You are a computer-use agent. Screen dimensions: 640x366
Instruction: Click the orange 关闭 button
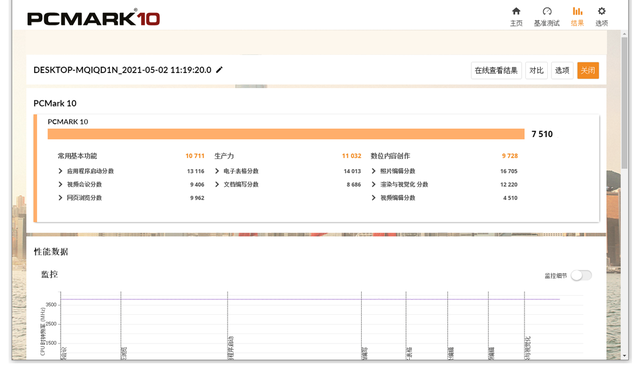588,71
